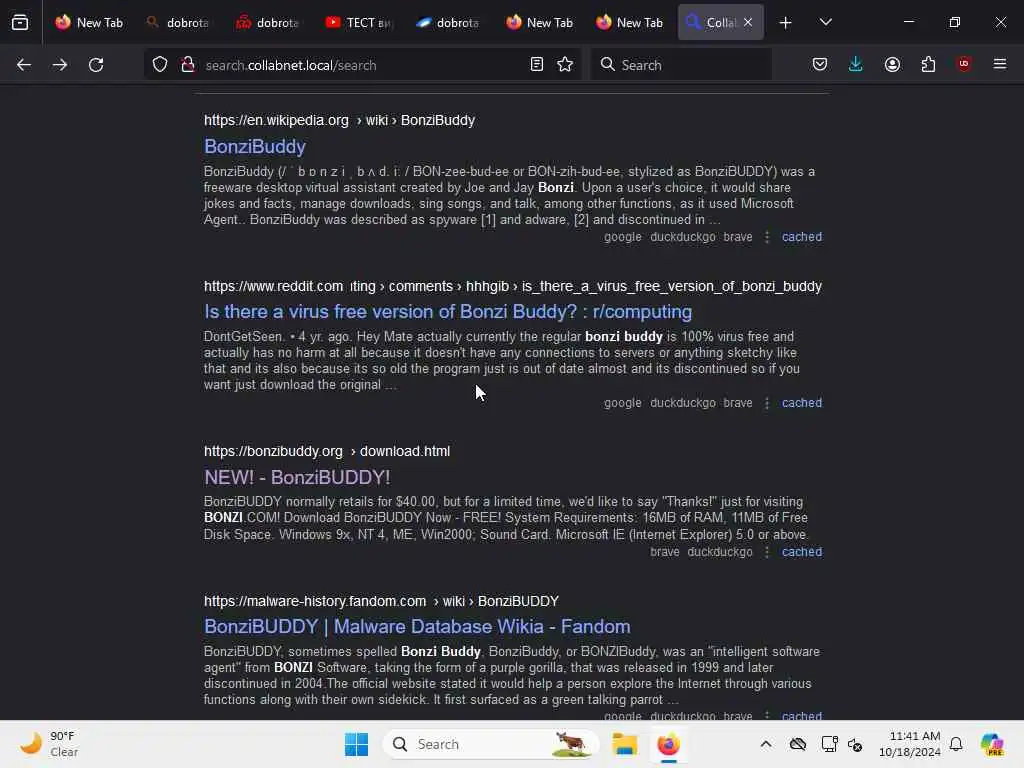Click the muted volume tray icon
Viewport: 1024px width, 768px height.
tap(855, 744)
